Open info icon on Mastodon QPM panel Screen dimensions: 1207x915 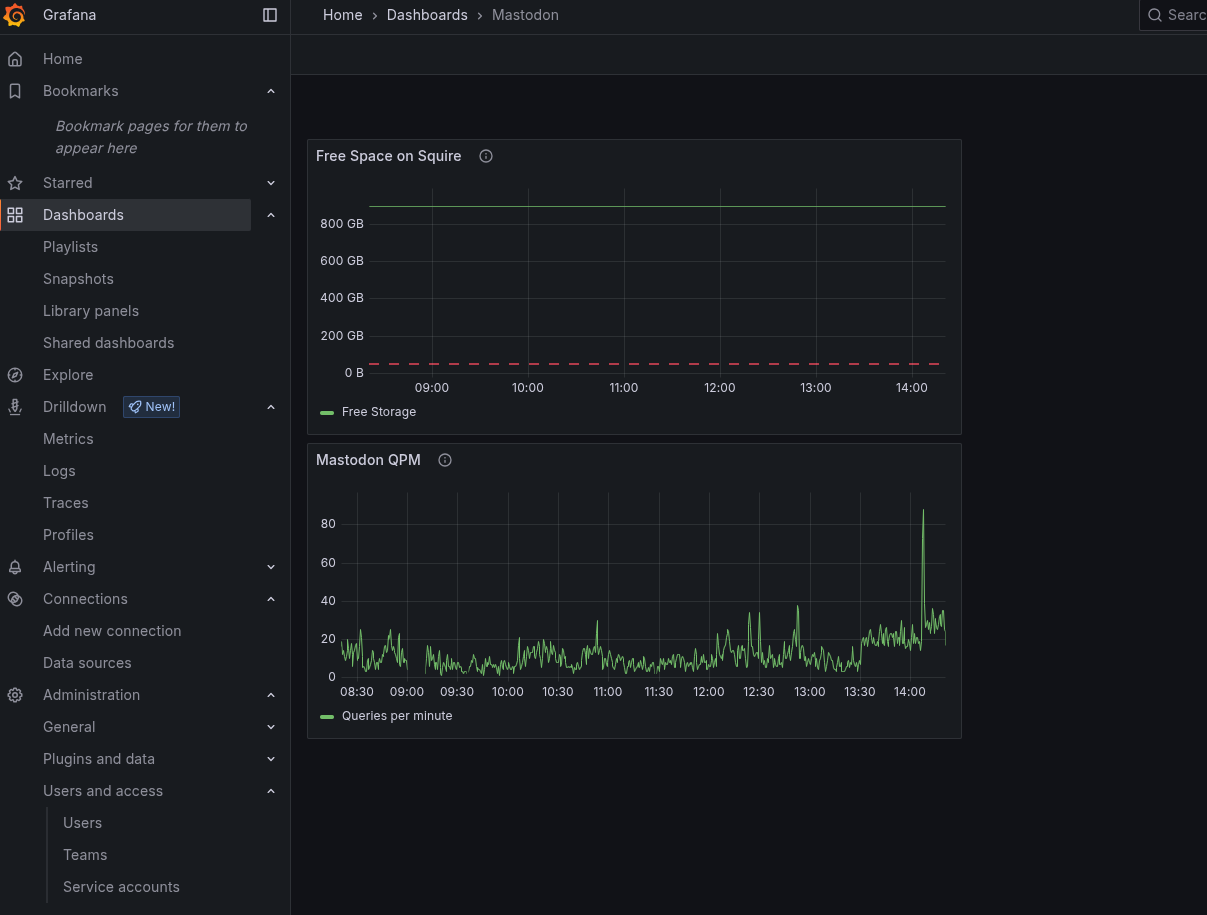click(445, 460)
